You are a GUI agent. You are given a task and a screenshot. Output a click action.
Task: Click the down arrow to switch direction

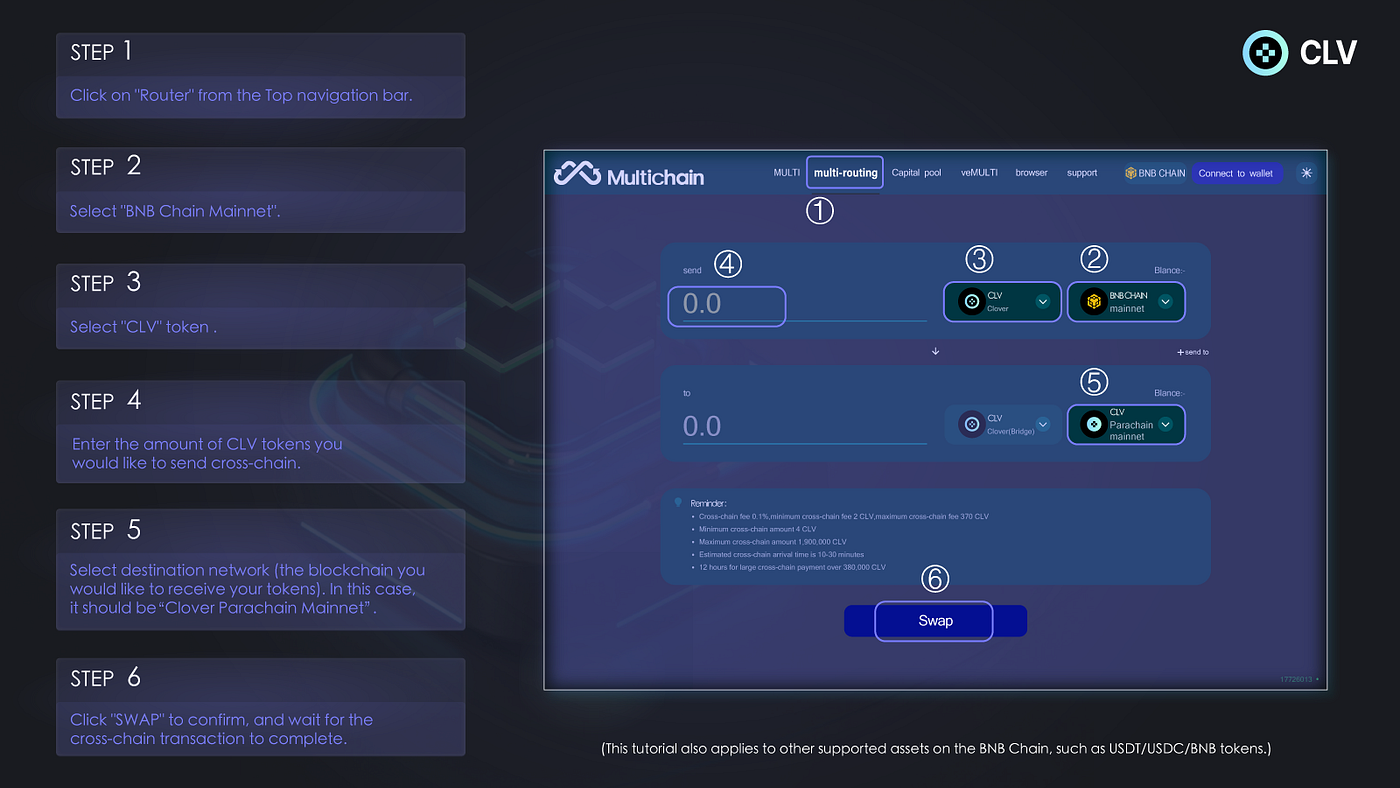(x=935, y=352)
